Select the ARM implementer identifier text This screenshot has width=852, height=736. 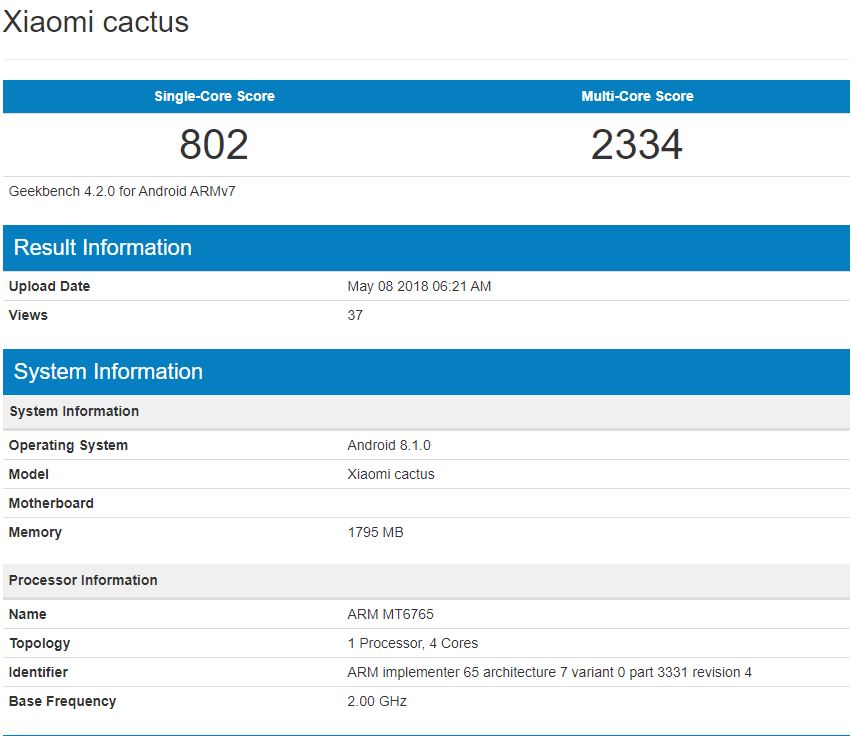[549, 672]
